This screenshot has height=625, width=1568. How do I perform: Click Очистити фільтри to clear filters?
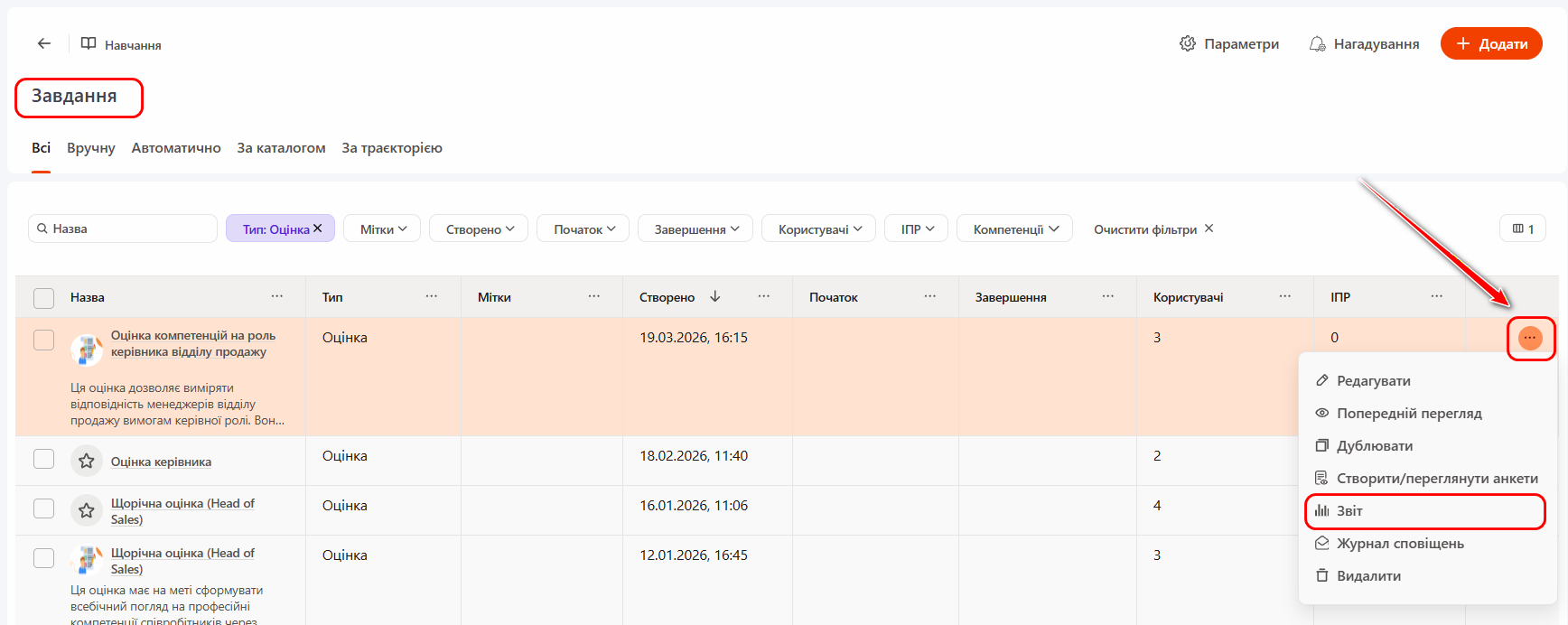(1153, 229)
